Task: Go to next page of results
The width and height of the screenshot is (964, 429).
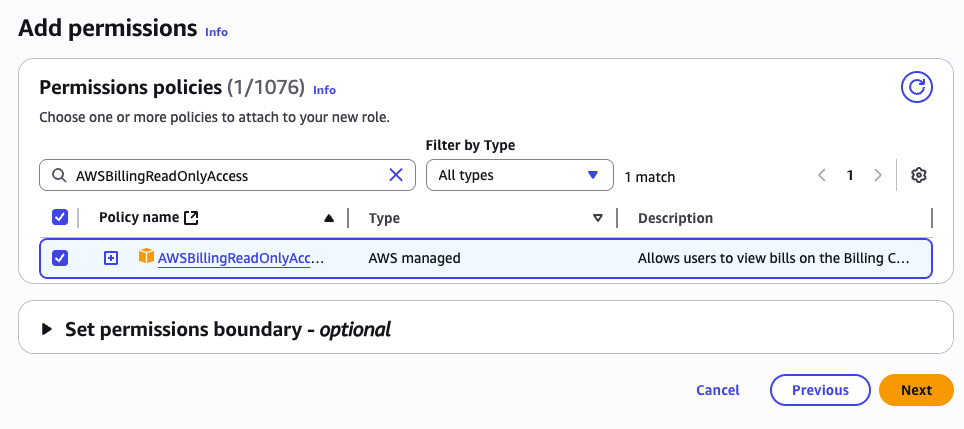Action: coord(877,175)
